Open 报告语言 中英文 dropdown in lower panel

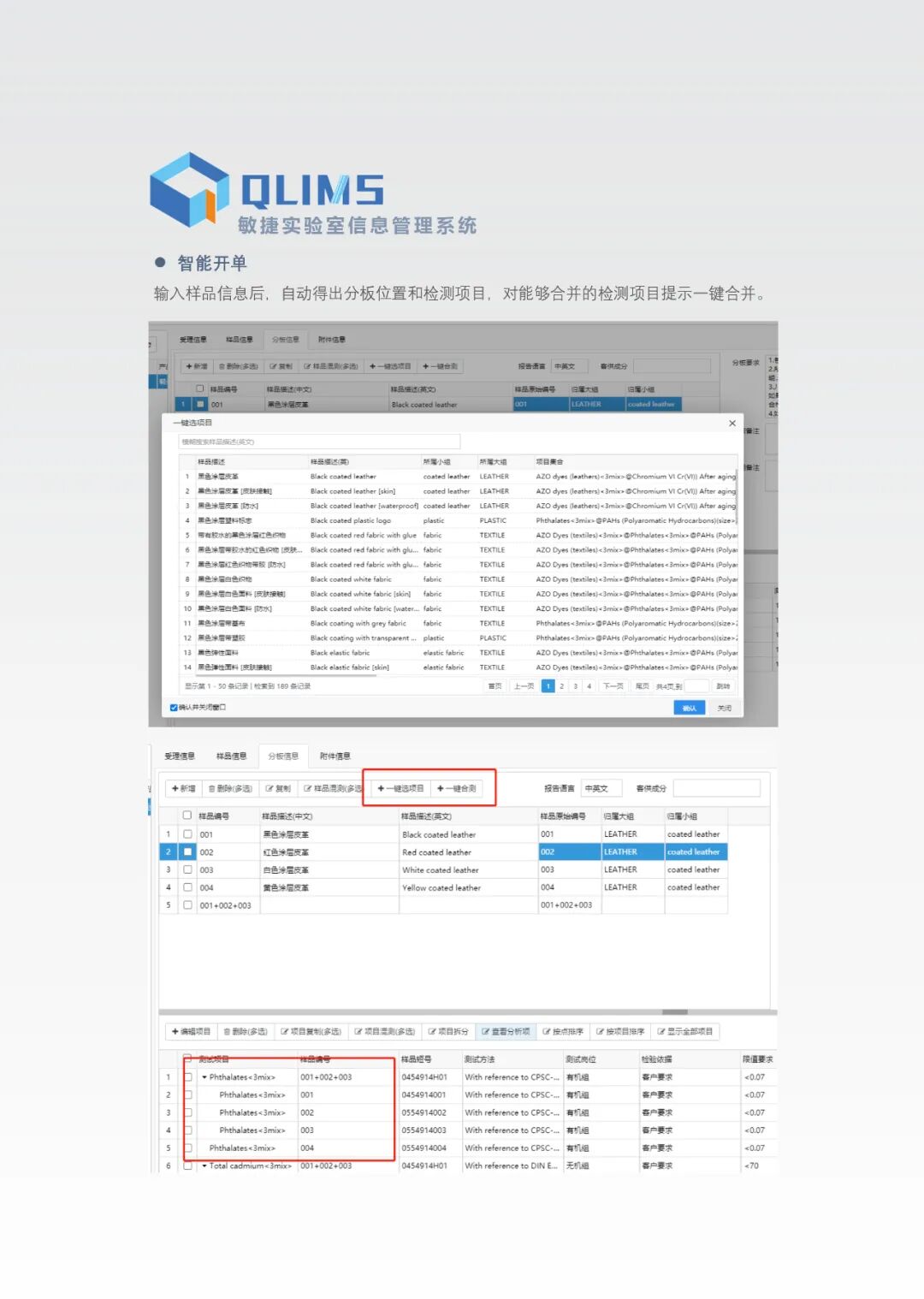click(x=601, y=789)
